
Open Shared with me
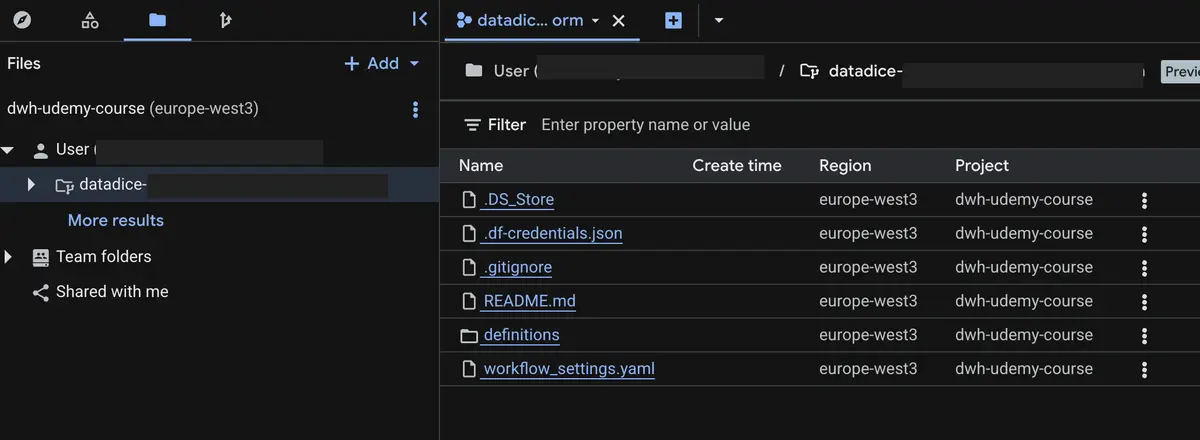[x=112, y=292]
